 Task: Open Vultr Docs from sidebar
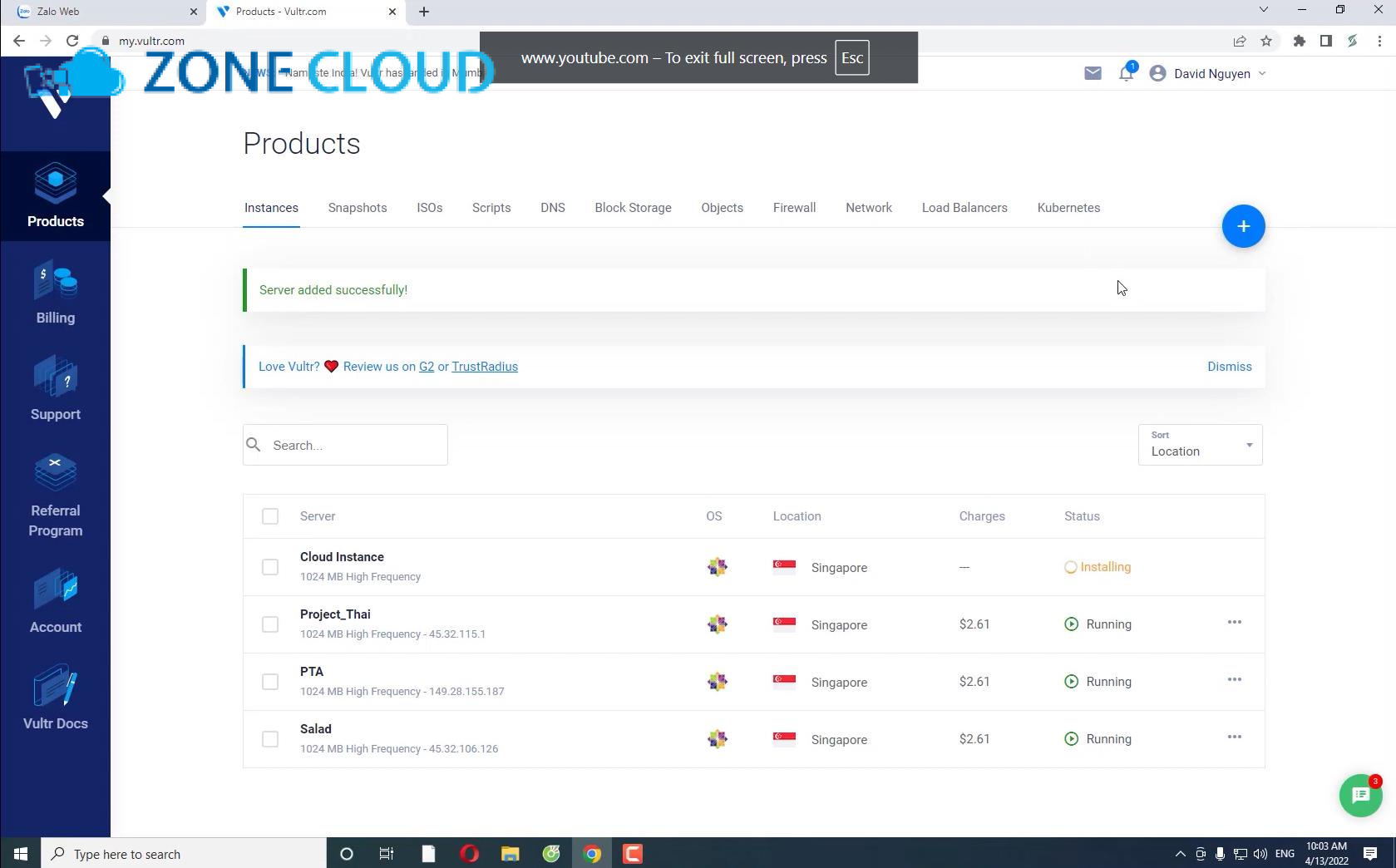(55, 698)
